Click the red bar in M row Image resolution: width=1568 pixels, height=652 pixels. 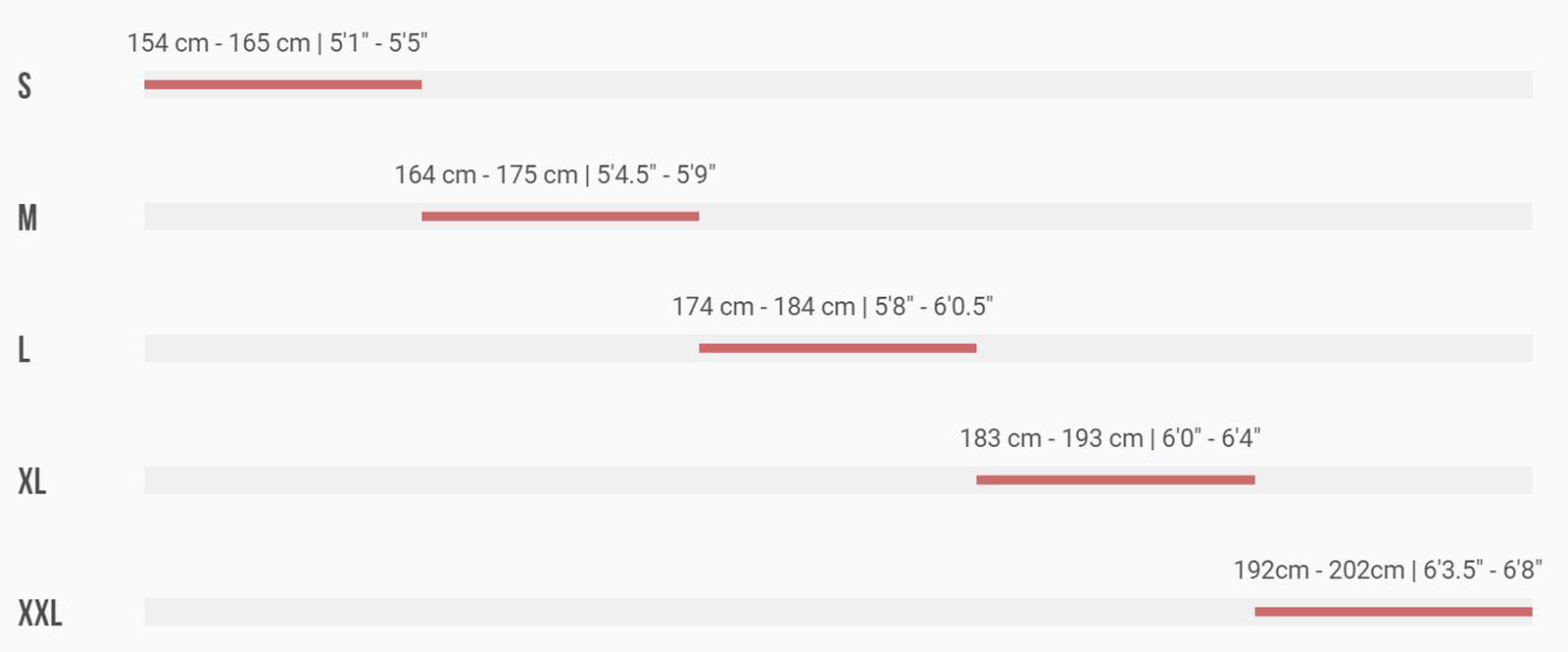point(561,217)
